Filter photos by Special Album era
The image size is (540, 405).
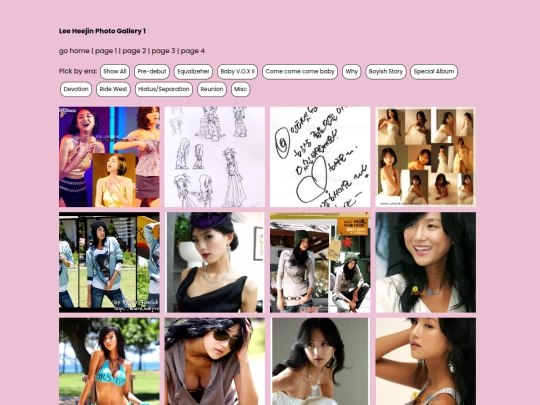tap(434, 72)
